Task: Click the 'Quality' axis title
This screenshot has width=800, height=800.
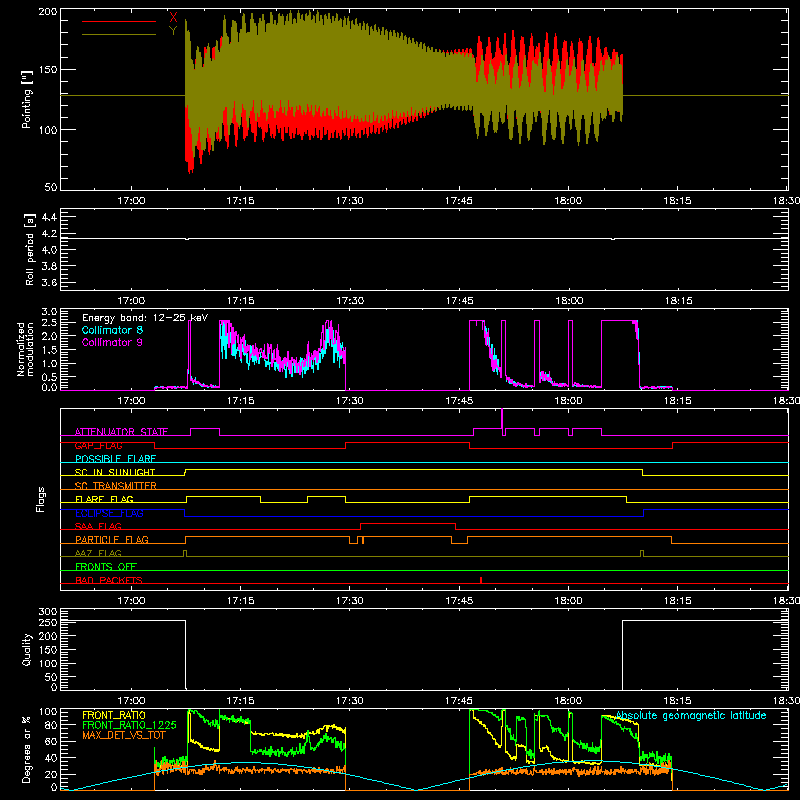Action: [27, 649]
